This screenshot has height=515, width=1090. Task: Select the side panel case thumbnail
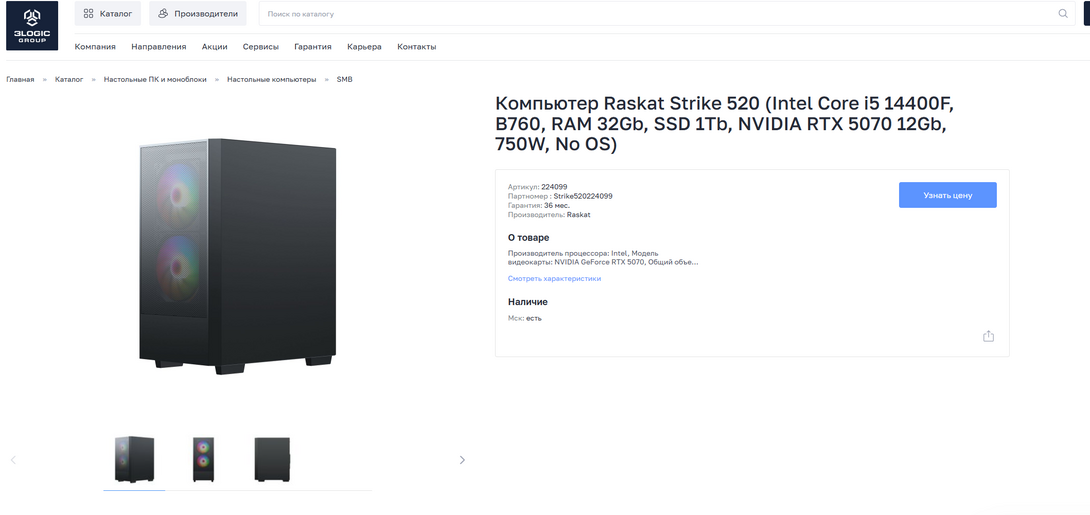[272, 459]
